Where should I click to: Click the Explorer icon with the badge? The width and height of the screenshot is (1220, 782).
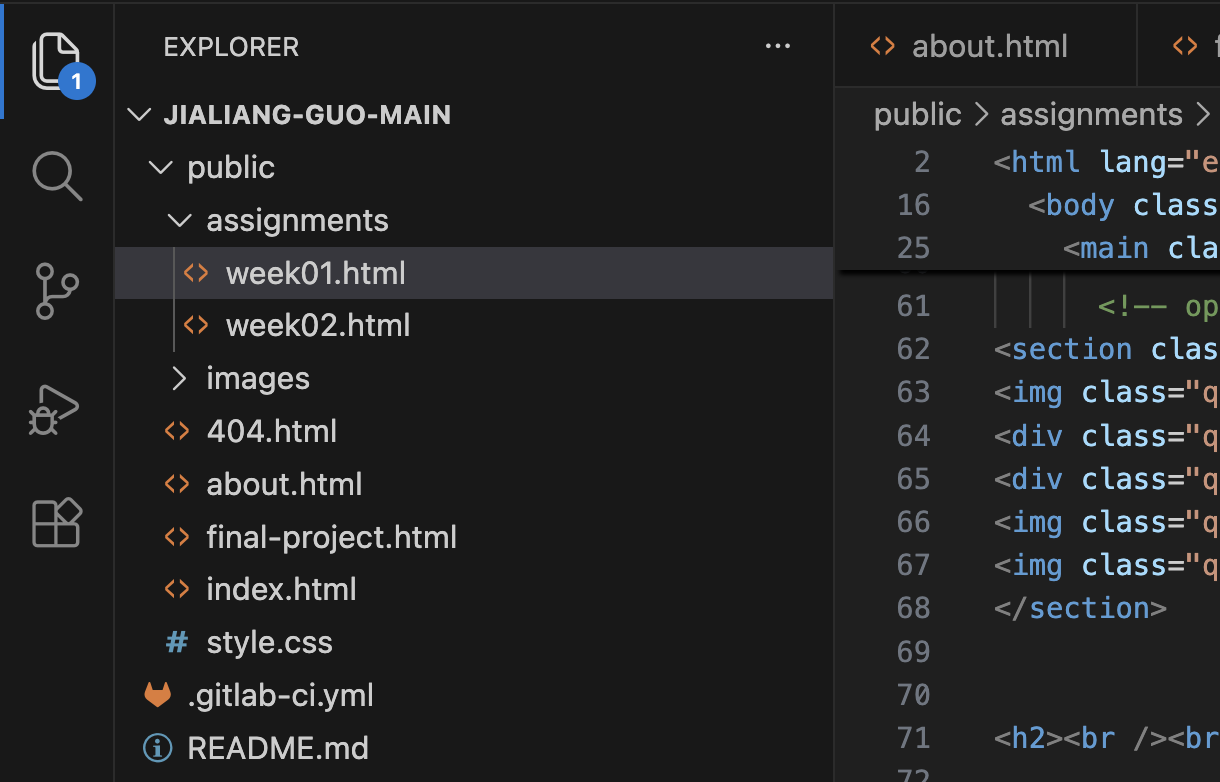pyautogui.click(x=57, y=60)
